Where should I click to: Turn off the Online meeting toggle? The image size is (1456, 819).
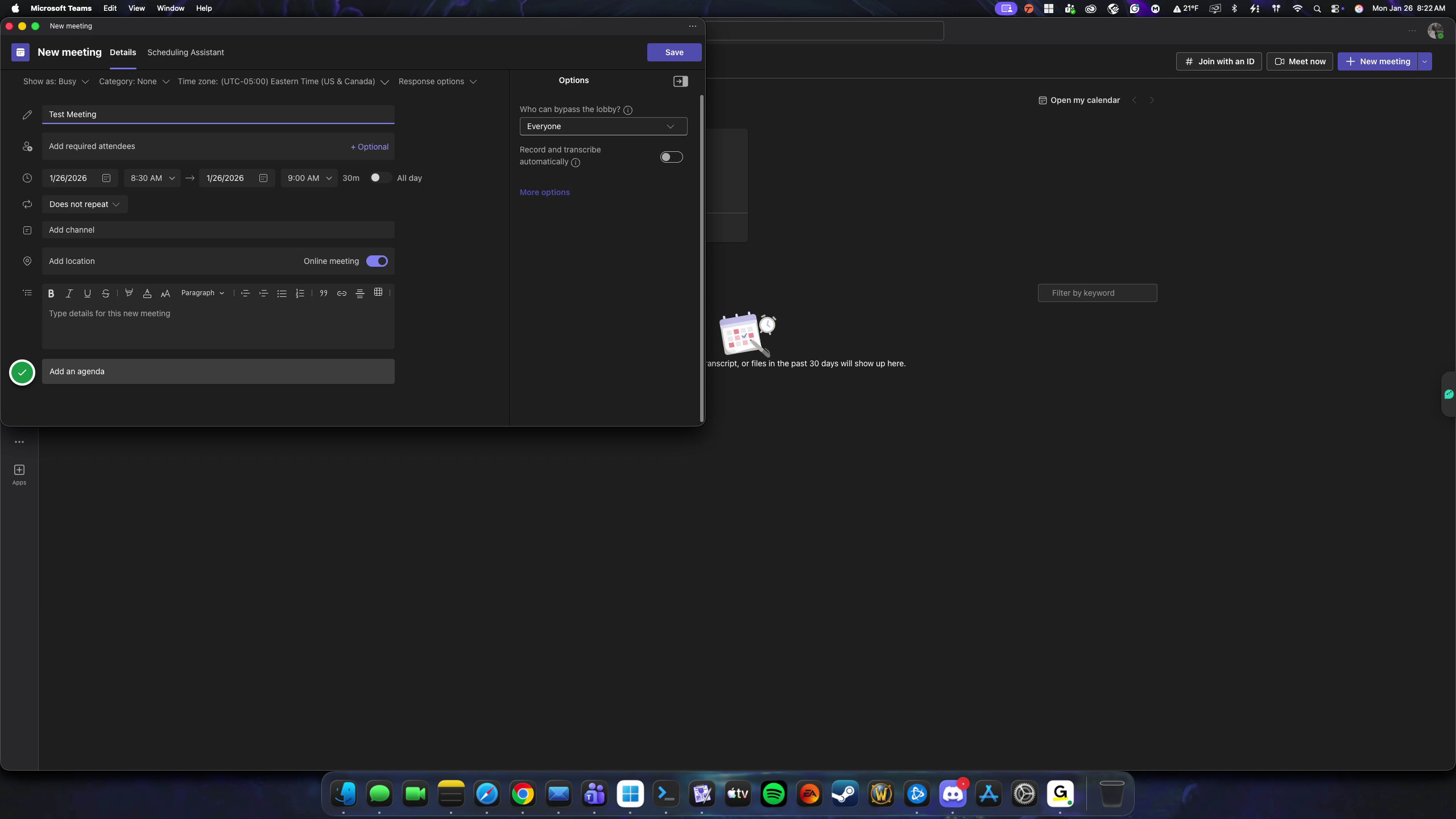(x=377, y=261)
